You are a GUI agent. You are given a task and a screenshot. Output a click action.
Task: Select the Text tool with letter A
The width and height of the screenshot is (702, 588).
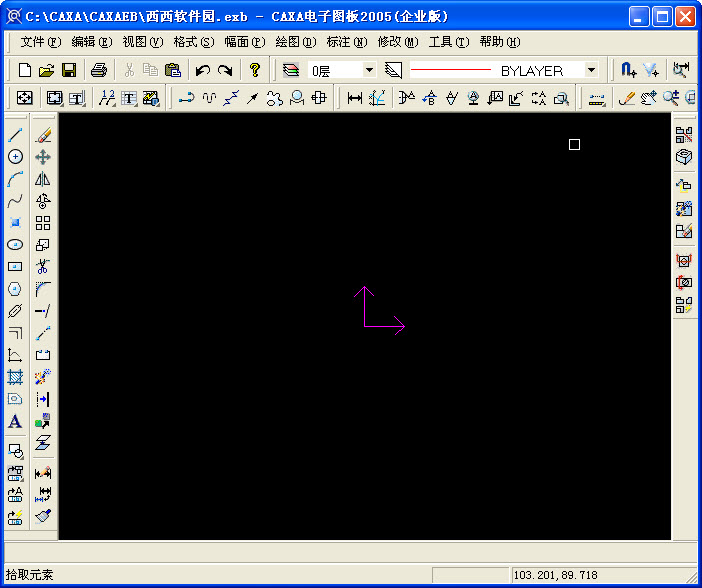15,421
